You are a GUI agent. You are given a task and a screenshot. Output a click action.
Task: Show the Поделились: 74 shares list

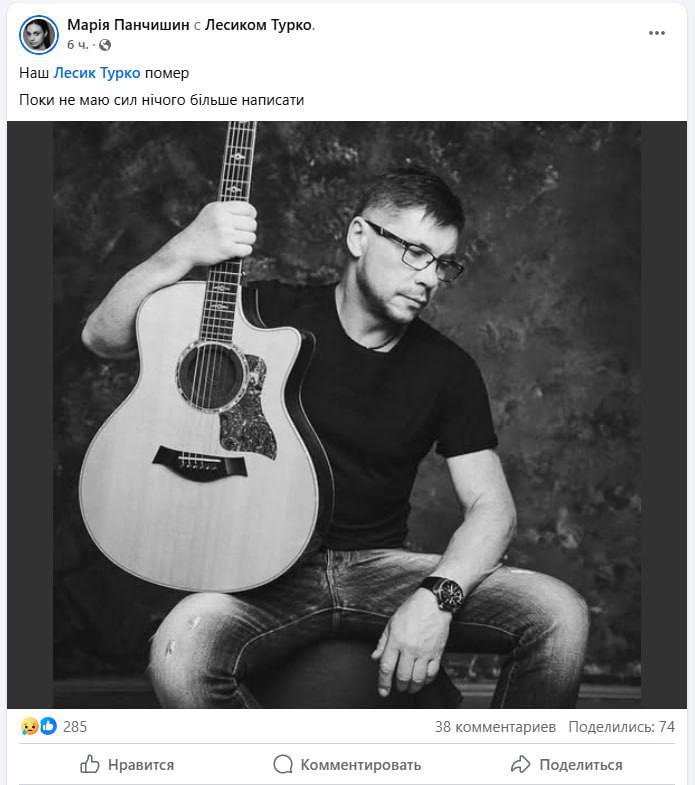[621, 726]
